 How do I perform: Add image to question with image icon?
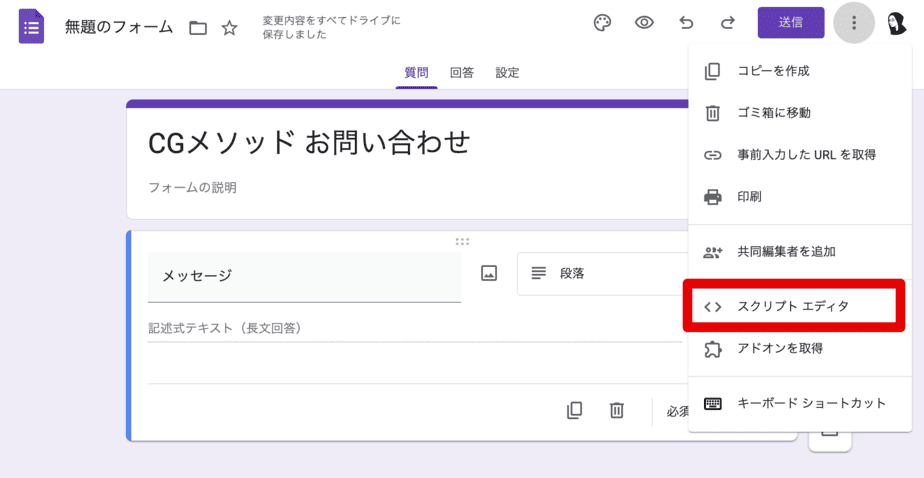[489, 273]
